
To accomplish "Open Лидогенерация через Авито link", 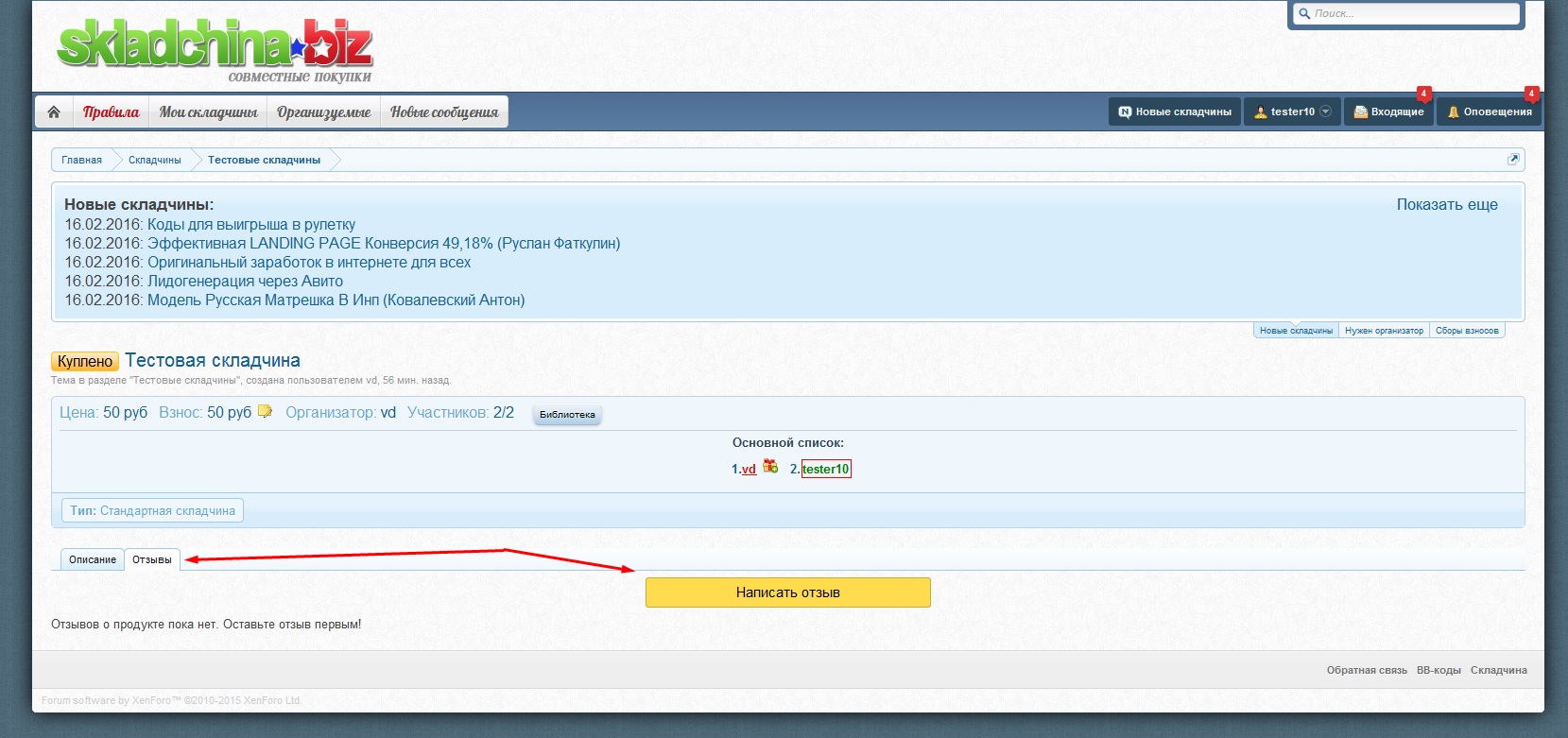I will tap(245, 281).
